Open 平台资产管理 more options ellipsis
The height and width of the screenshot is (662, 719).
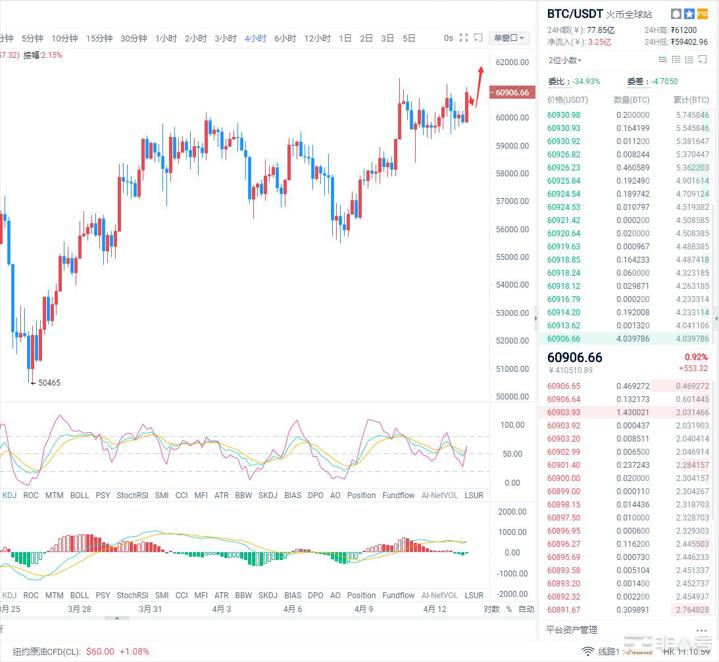tap(702, 630)
